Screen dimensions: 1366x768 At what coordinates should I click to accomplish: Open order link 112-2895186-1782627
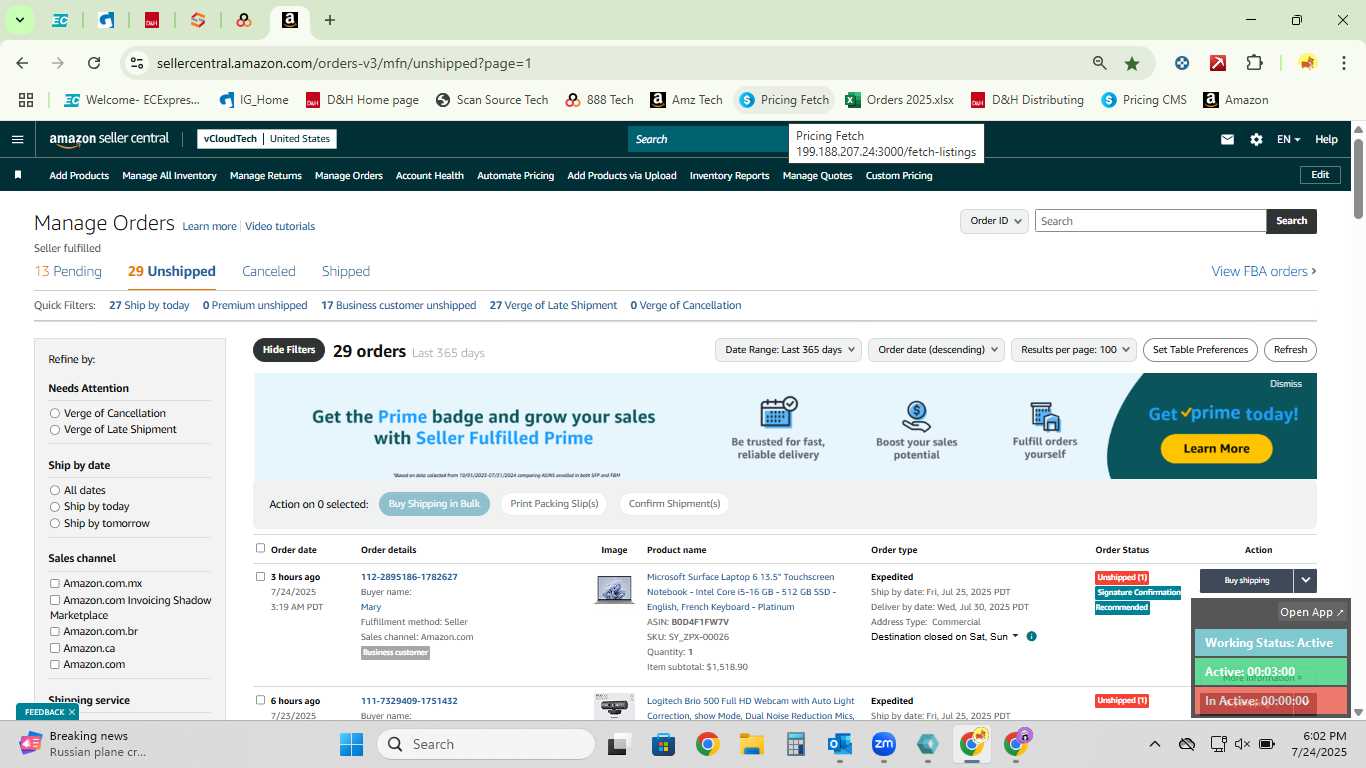[x=409, y=577]
